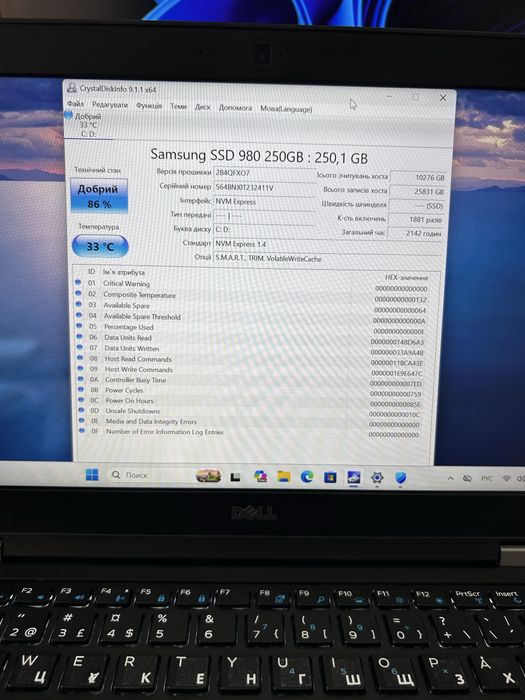Viewport: 525px width, 700px height.
Task: Select the Power Cycles attribute row
Action: [x=254, y=391]
